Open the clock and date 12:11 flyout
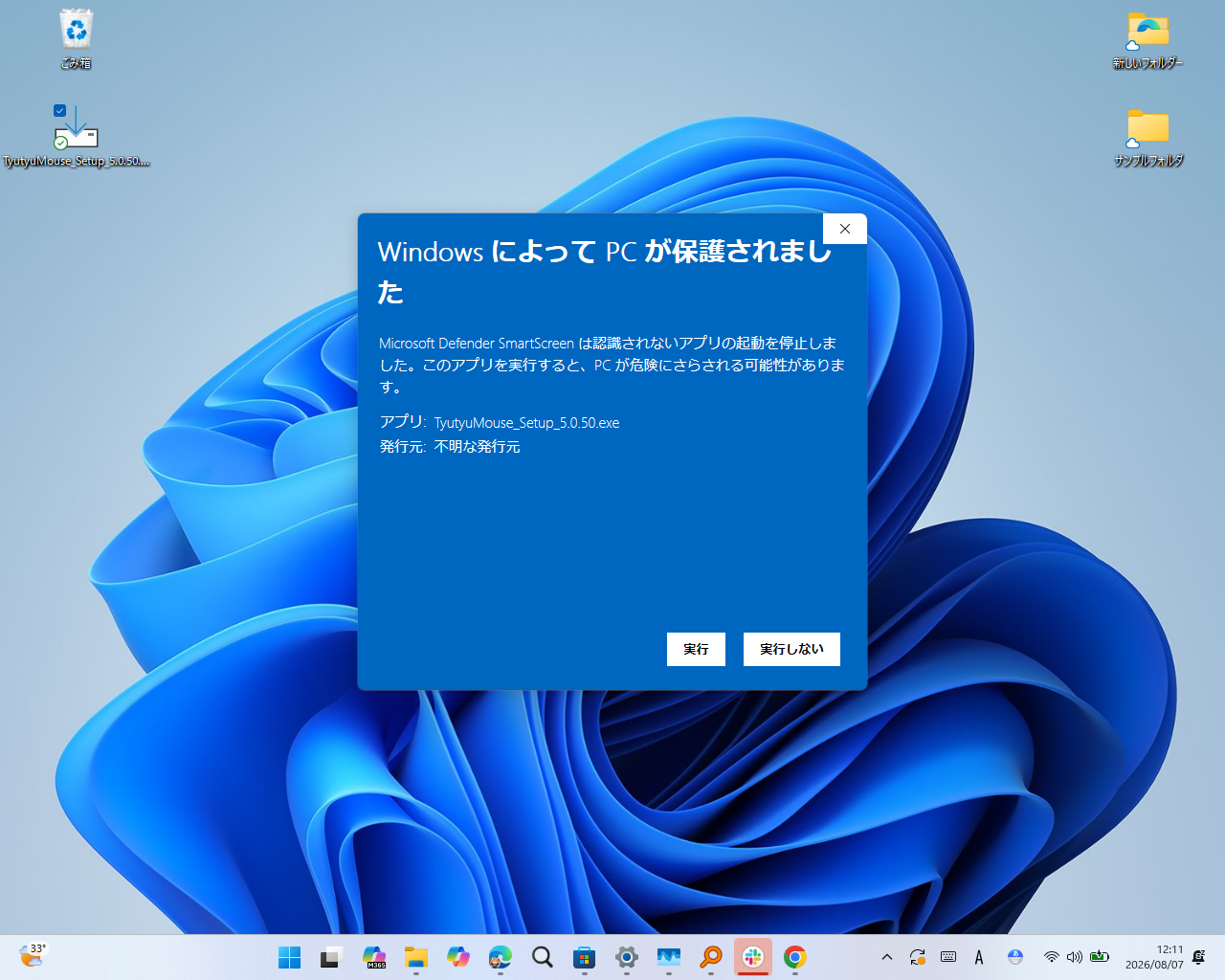The image size is (1225, 980). 1154,957
